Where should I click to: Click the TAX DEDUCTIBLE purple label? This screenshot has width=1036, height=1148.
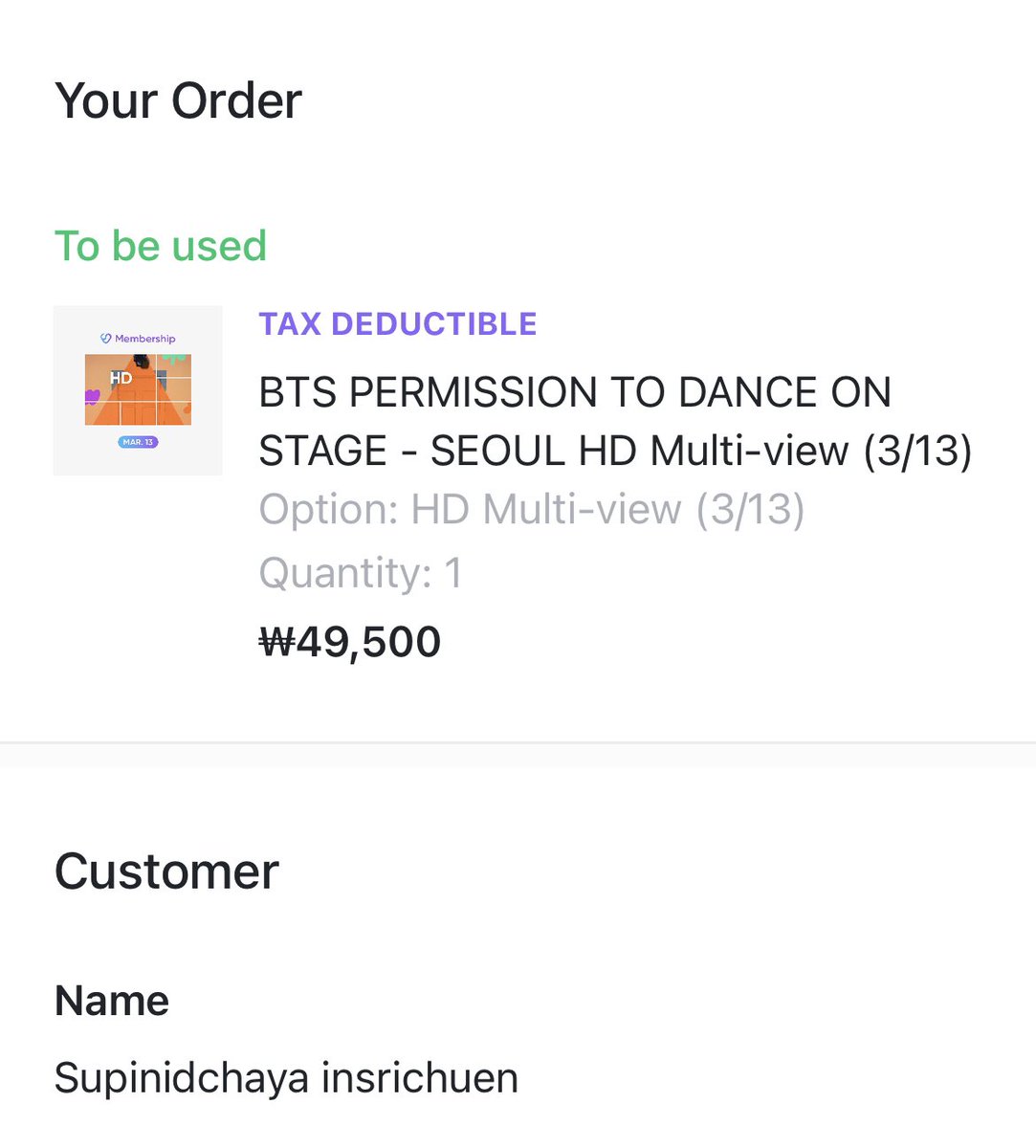pyautogui.click(x=398, y=323)
